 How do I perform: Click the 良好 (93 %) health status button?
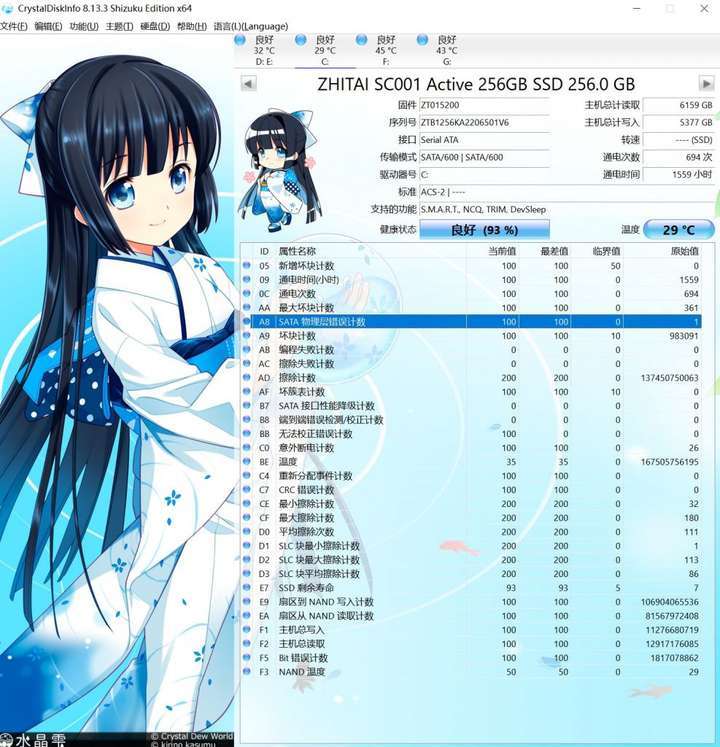484,230
